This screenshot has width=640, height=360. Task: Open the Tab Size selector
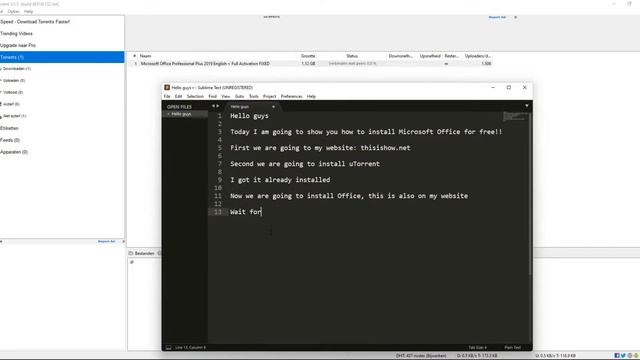click(478, 347)
